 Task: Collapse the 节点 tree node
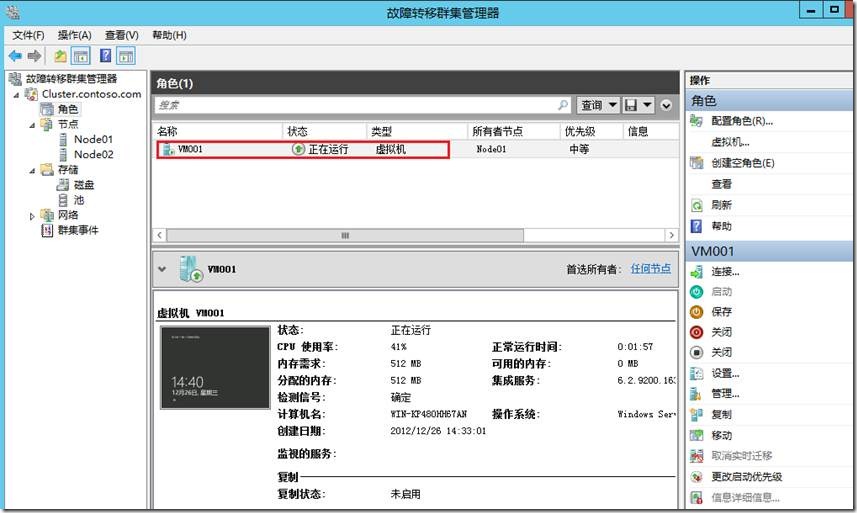point(32,125)
